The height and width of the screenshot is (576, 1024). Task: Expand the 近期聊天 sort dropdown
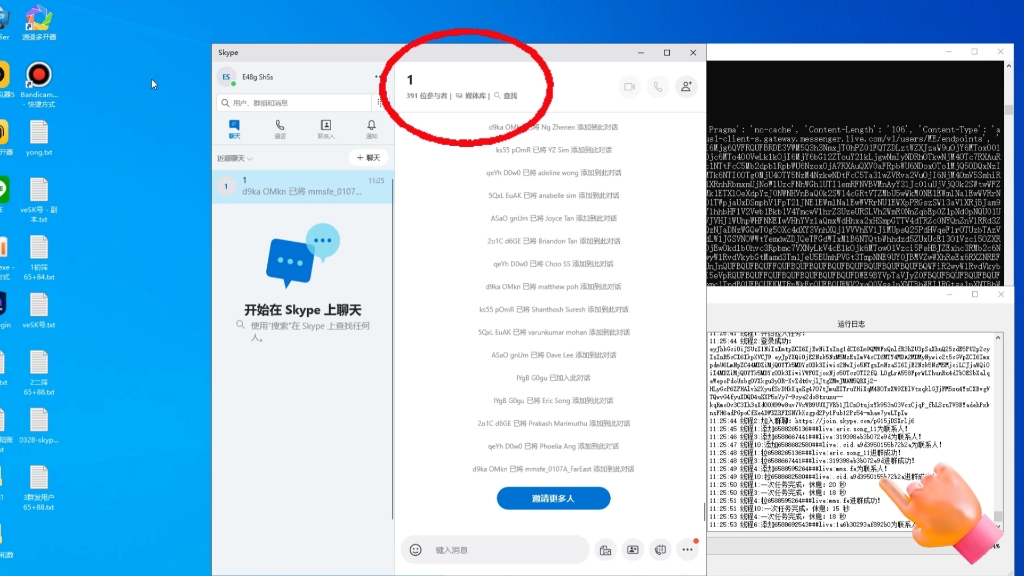[235, 158]
